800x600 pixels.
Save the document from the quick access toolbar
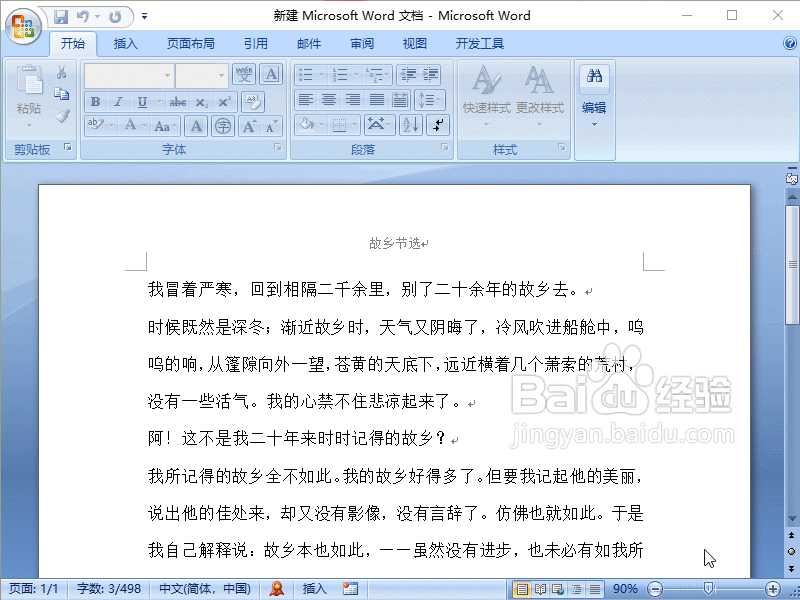click(61, 17)
